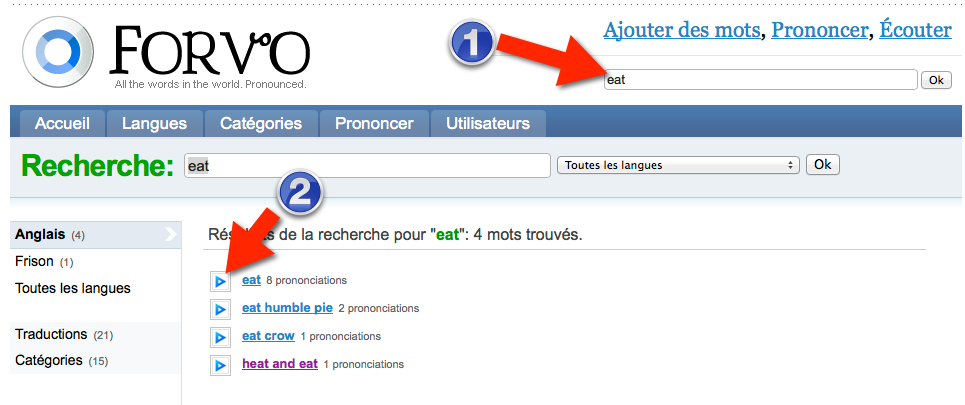Click Ok next to the language dropdown
This screenshot has height=405, width=965.
pos(823,165)
